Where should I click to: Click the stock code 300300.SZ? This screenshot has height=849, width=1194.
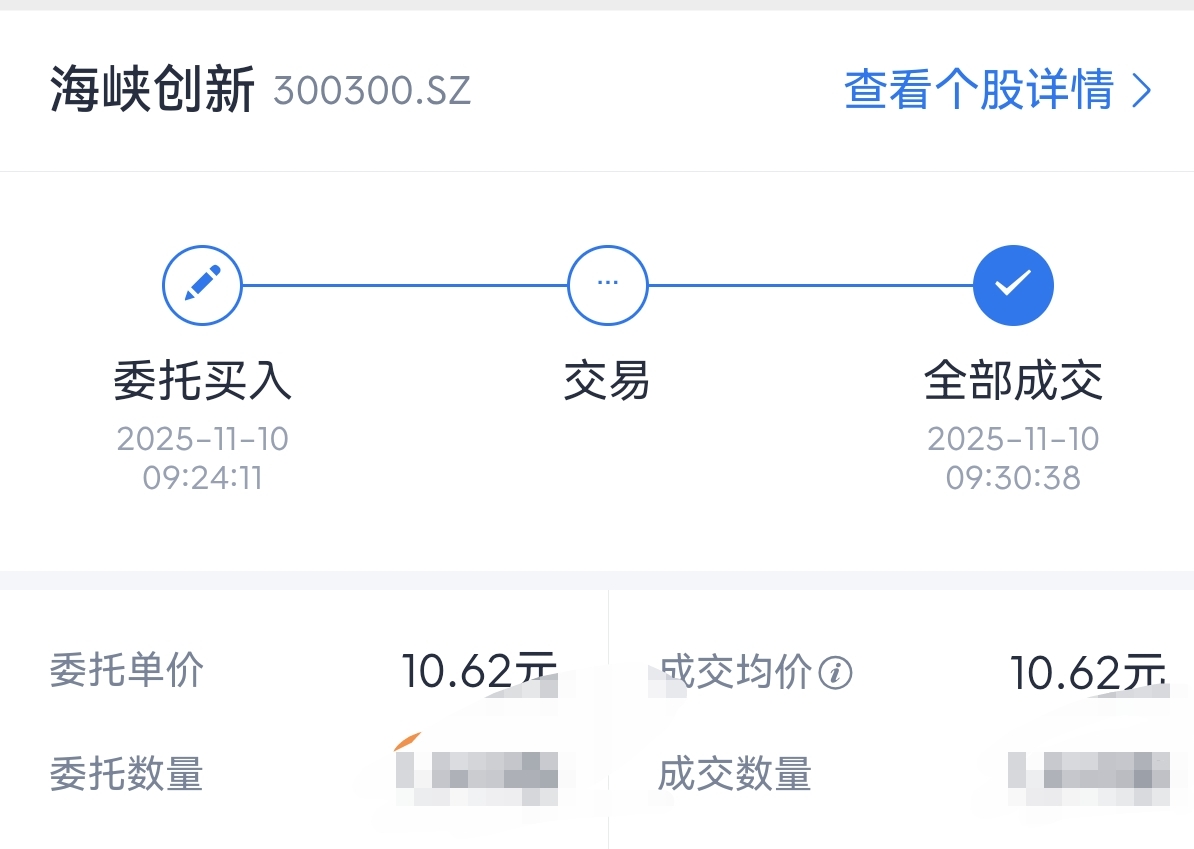371,92
